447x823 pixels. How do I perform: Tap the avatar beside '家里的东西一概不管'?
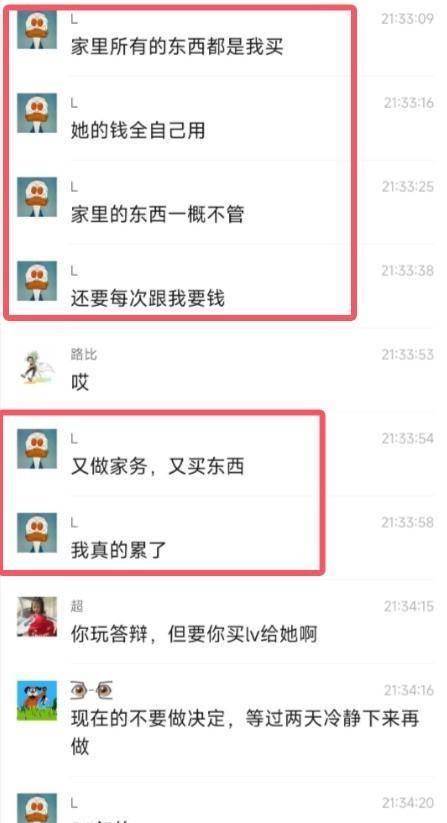pos(37,197)
